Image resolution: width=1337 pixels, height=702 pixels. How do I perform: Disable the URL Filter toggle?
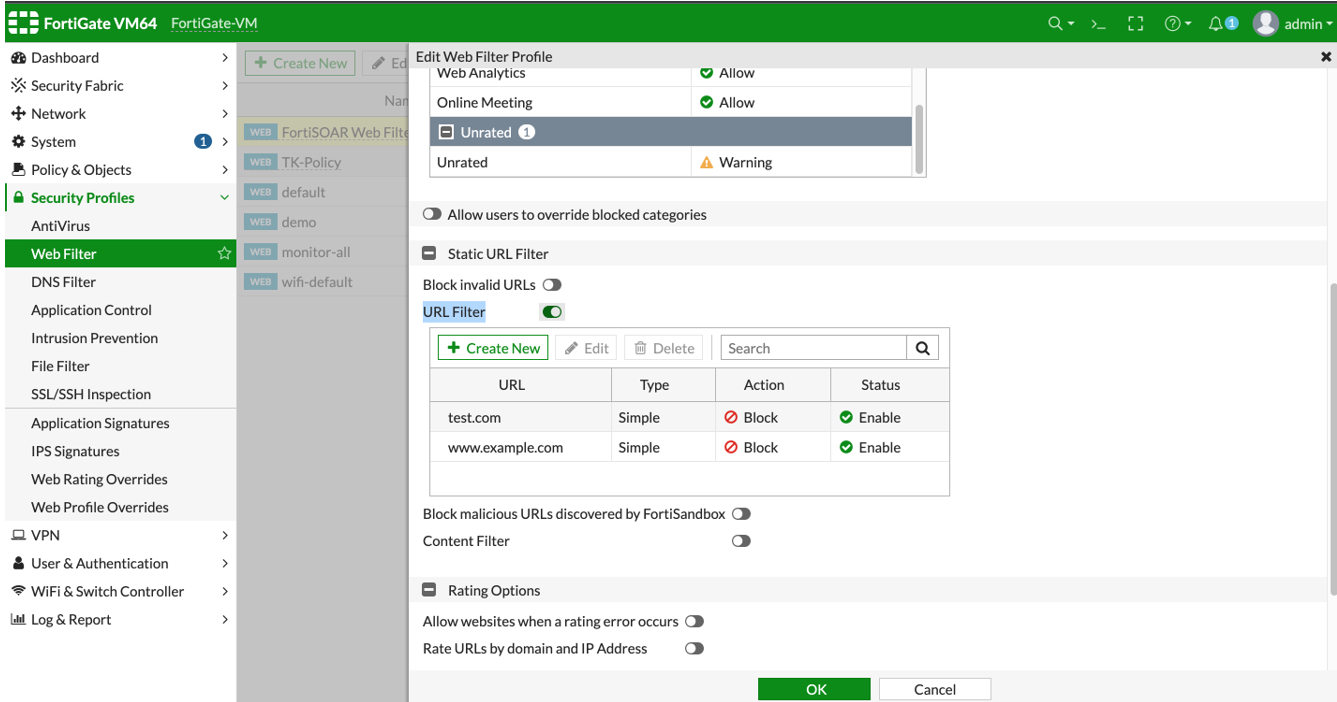552,312
